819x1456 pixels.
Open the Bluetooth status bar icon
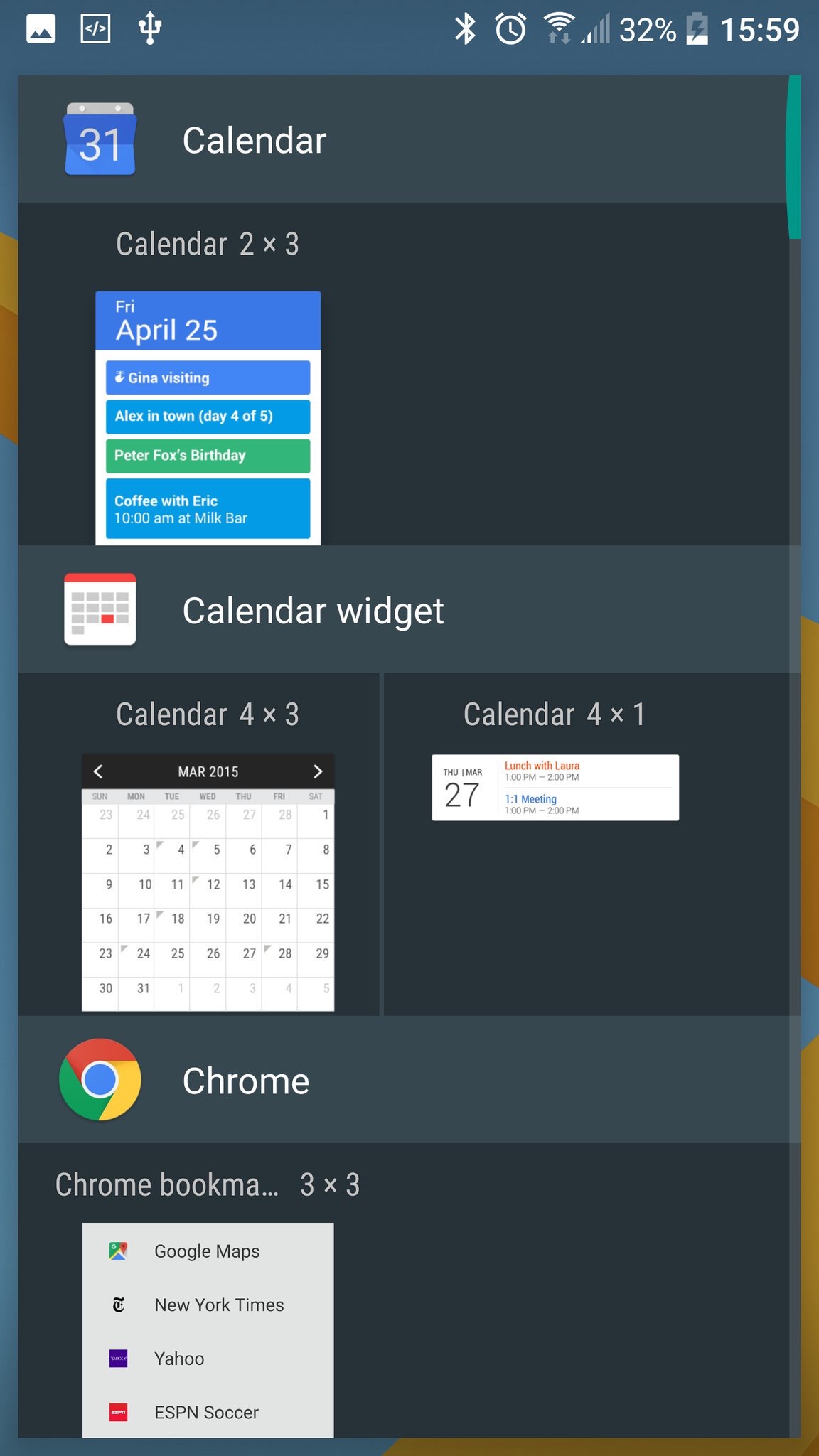(466, 29)
